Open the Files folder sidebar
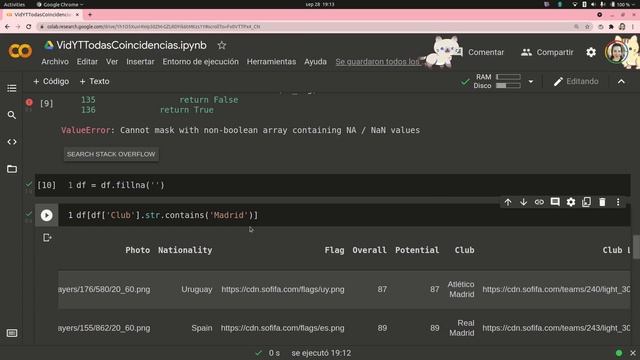640x360 pixels. pos(12,169)
